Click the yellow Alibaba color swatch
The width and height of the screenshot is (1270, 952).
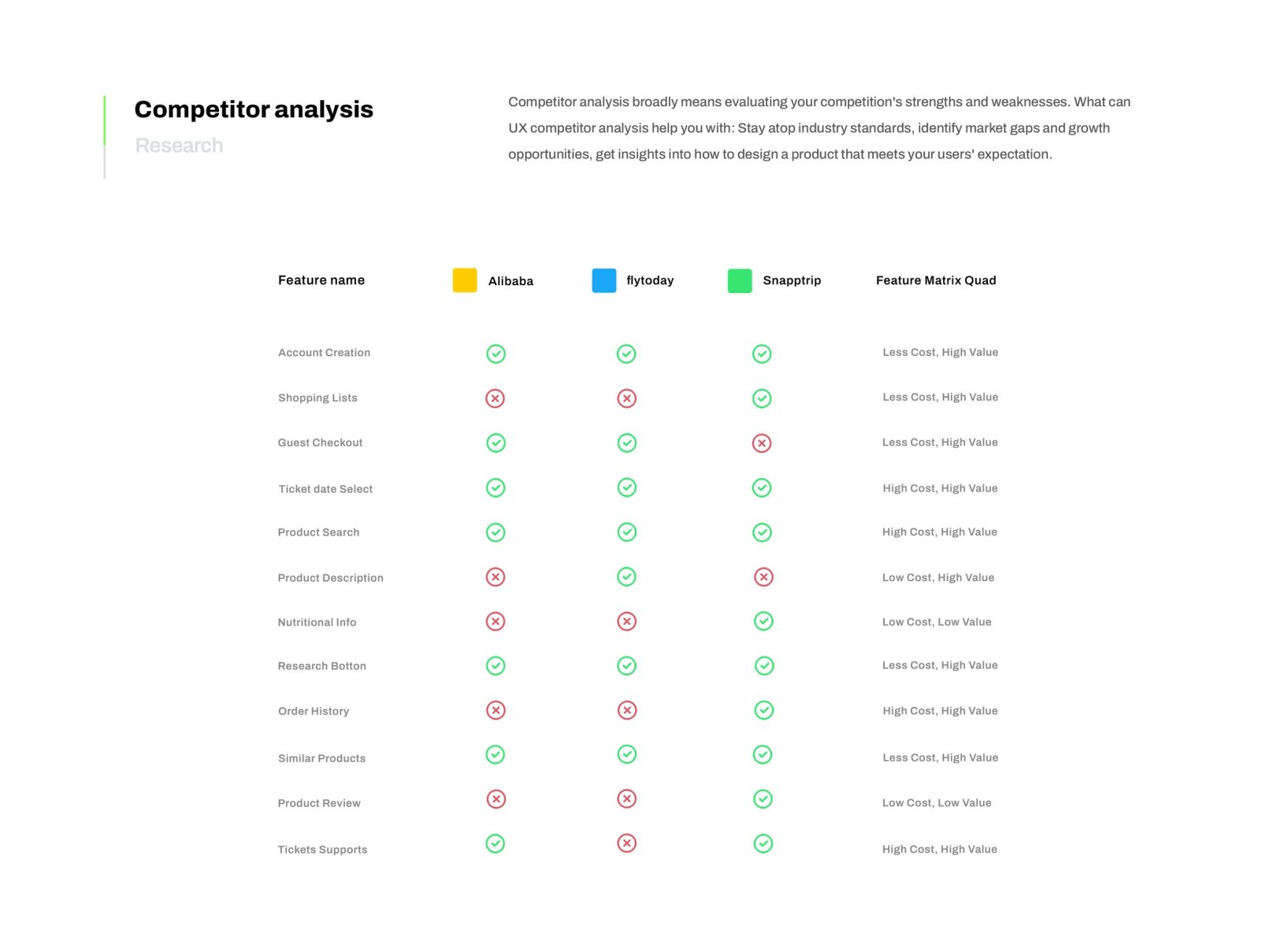tap(465, 280)
